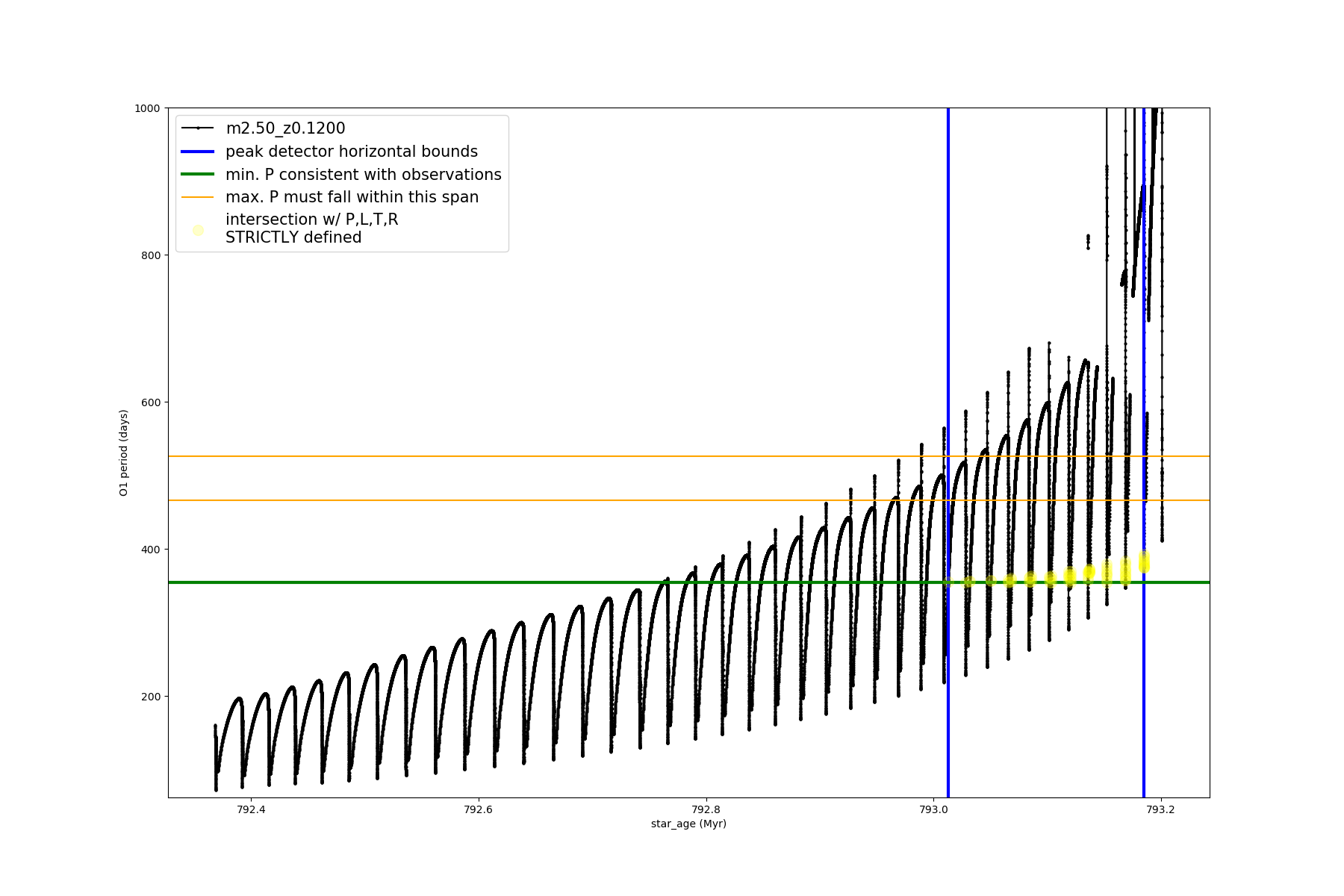Click 'min. P consistent with observations' legend text
Image resolution: width=1344 pixels, height=896 pixels.
[x=364, y=175]
